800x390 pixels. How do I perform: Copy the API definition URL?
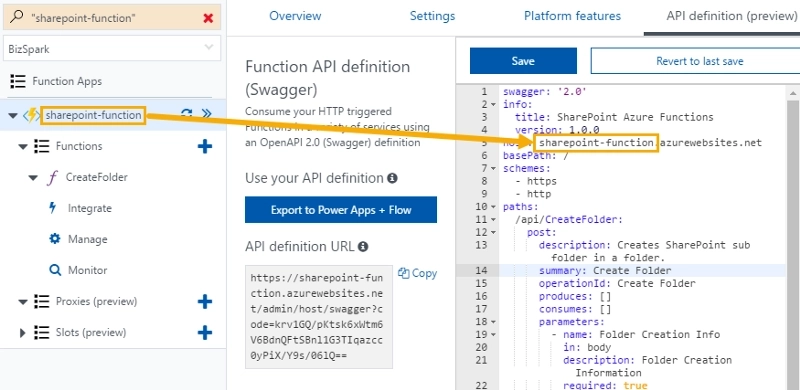tap(417, 273)
